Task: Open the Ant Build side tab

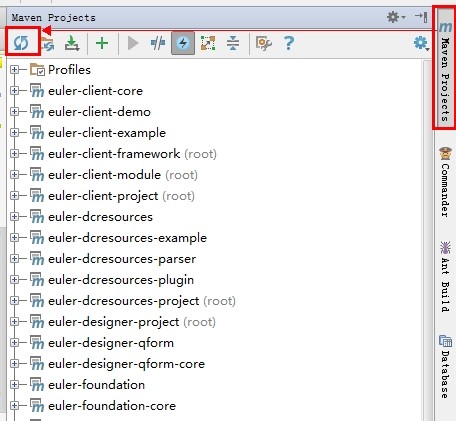Action: tap(445, 276)
